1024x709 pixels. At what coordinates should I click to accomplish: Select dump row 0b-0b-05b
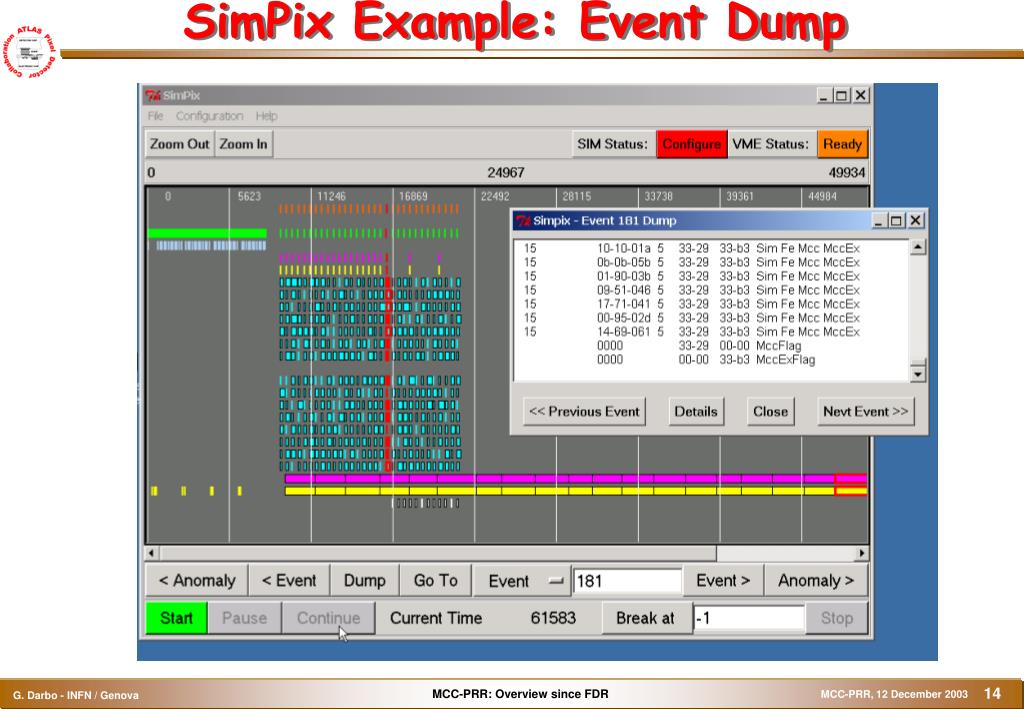click(x=692, y=262)
